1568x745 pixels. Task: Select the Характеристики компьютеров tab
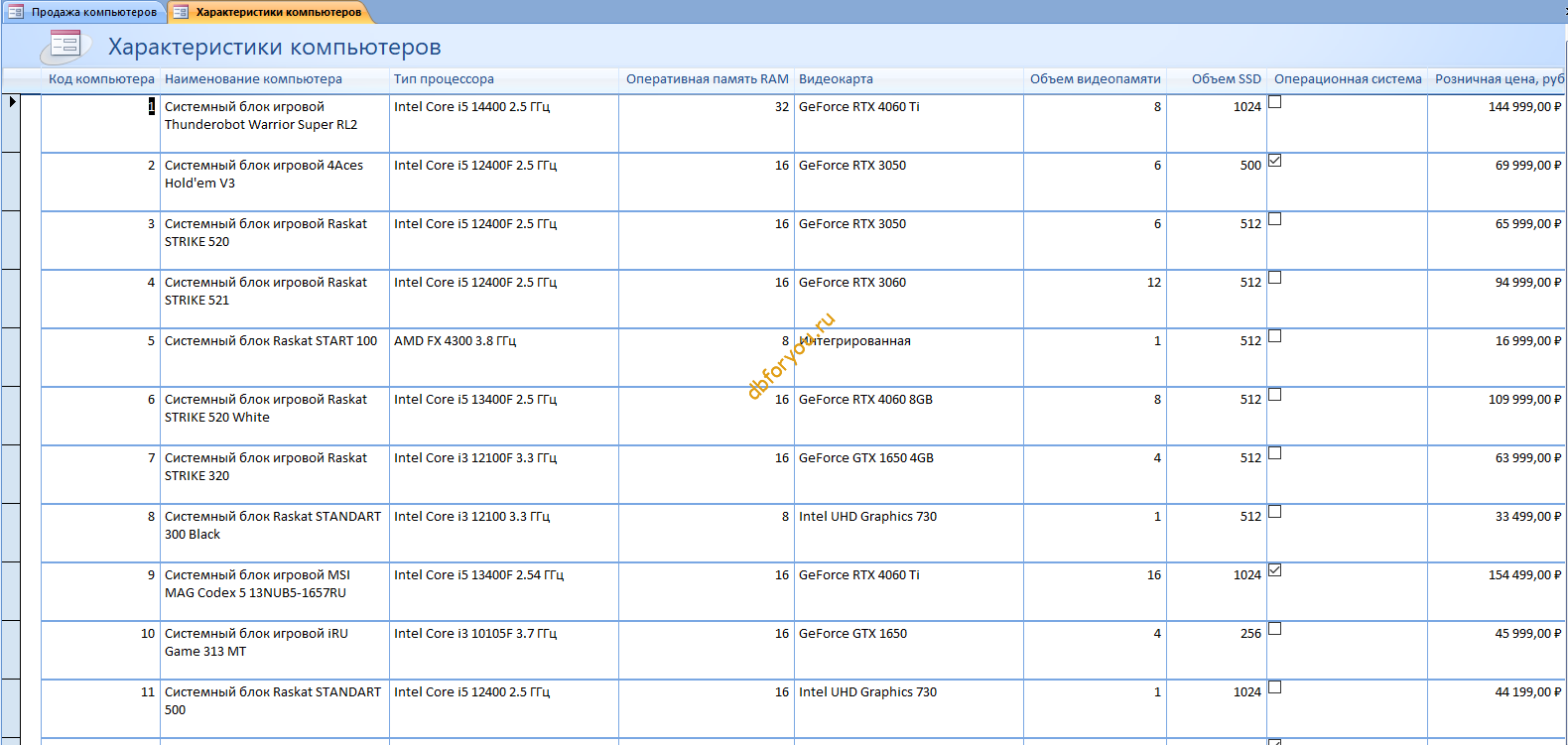click(x=269, y=12)
